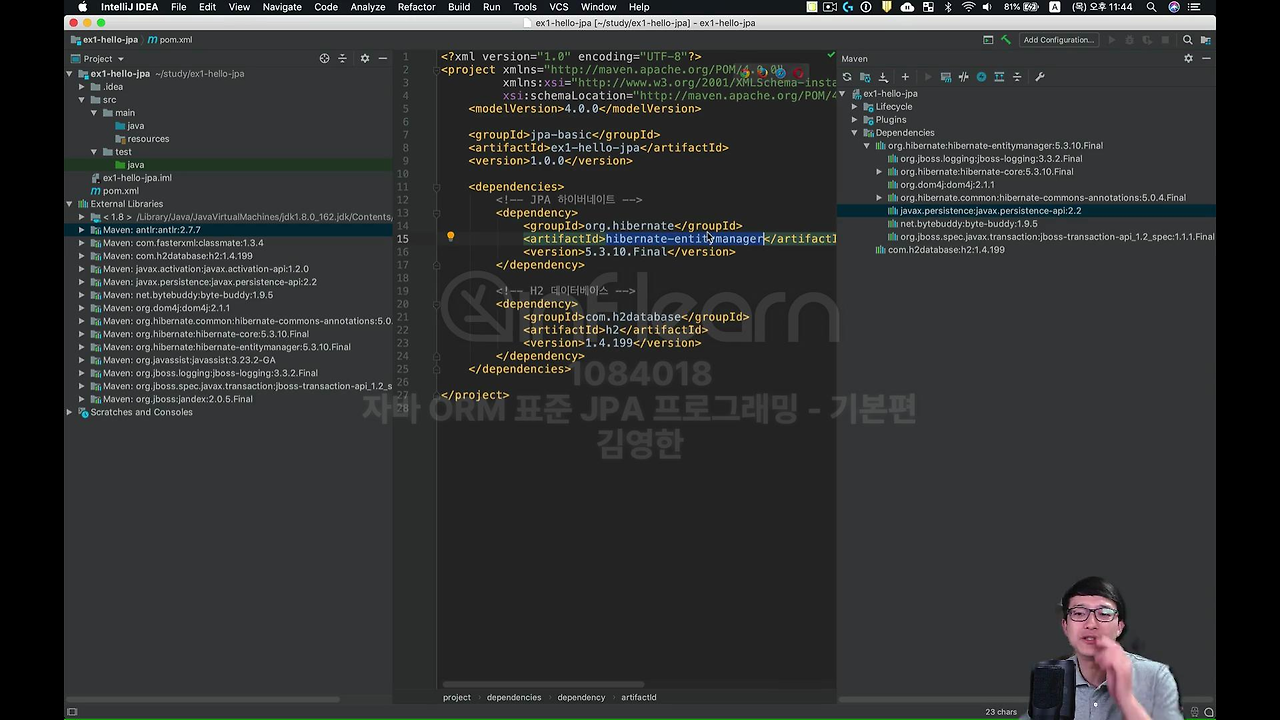The width and height of the screenshot is (1280, 720).
Task: Collapse External Libraries node
Action: click(70, 204)
